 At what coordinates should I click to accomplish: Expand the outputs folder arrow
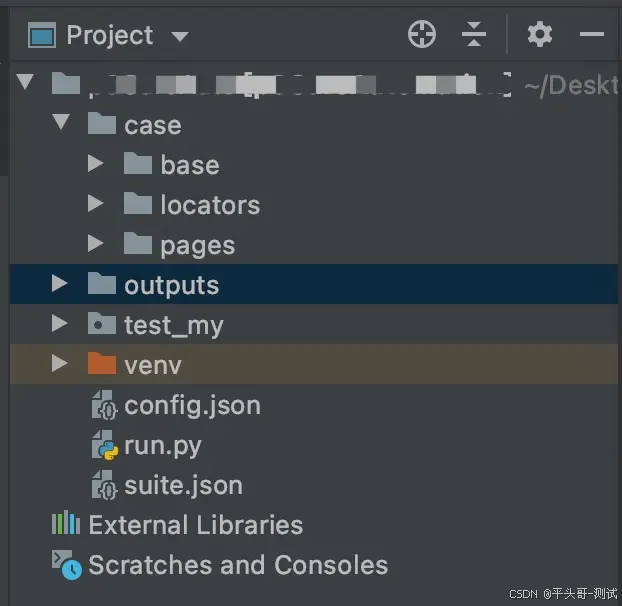[x=60, y=283]
